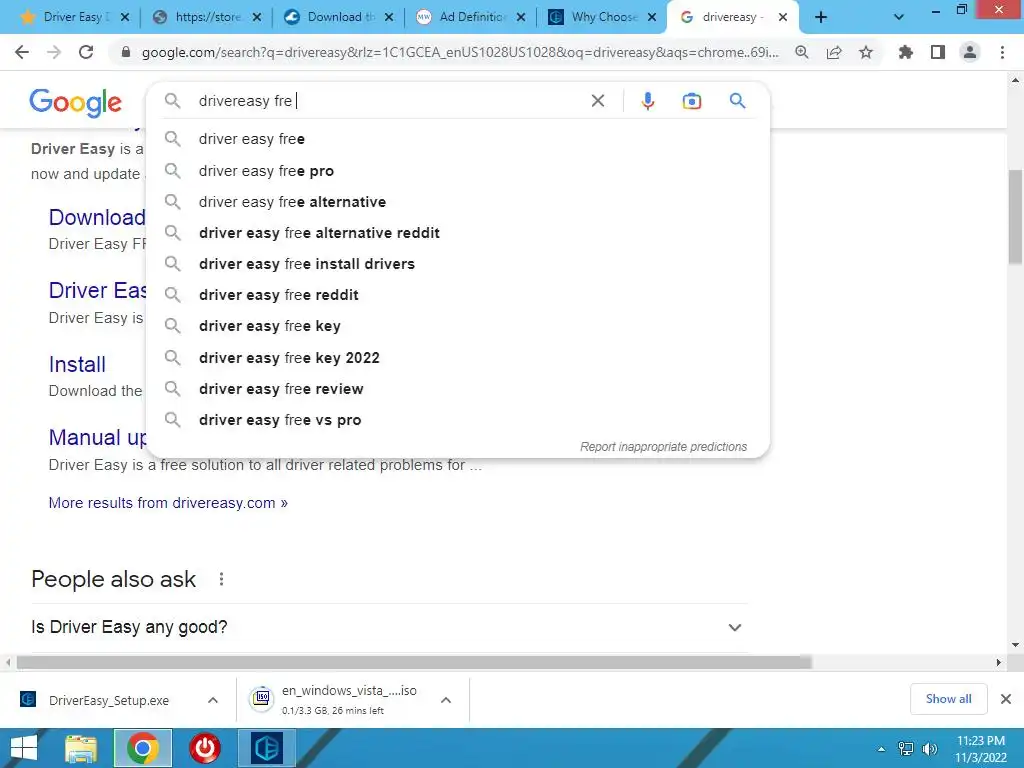Choose 'driver easy free reddit' suggestion
Image resolution: width=1024 pixels, height=768 pixels.
point(457,295)
